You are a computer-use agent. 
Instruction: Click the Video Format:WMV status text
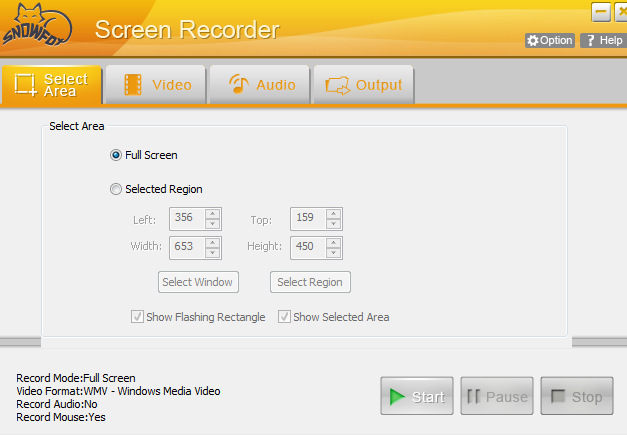click(x=118, y=391)
